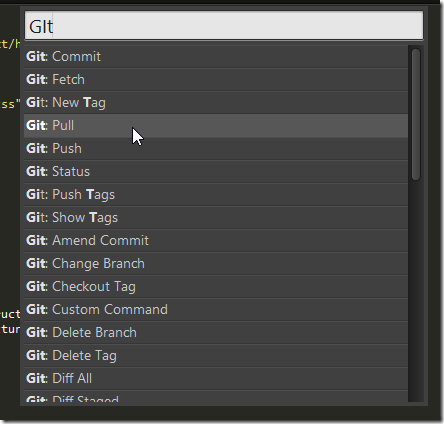Choose the Git: Push command
Screen dimensions: 444x424
click(216, 149)
